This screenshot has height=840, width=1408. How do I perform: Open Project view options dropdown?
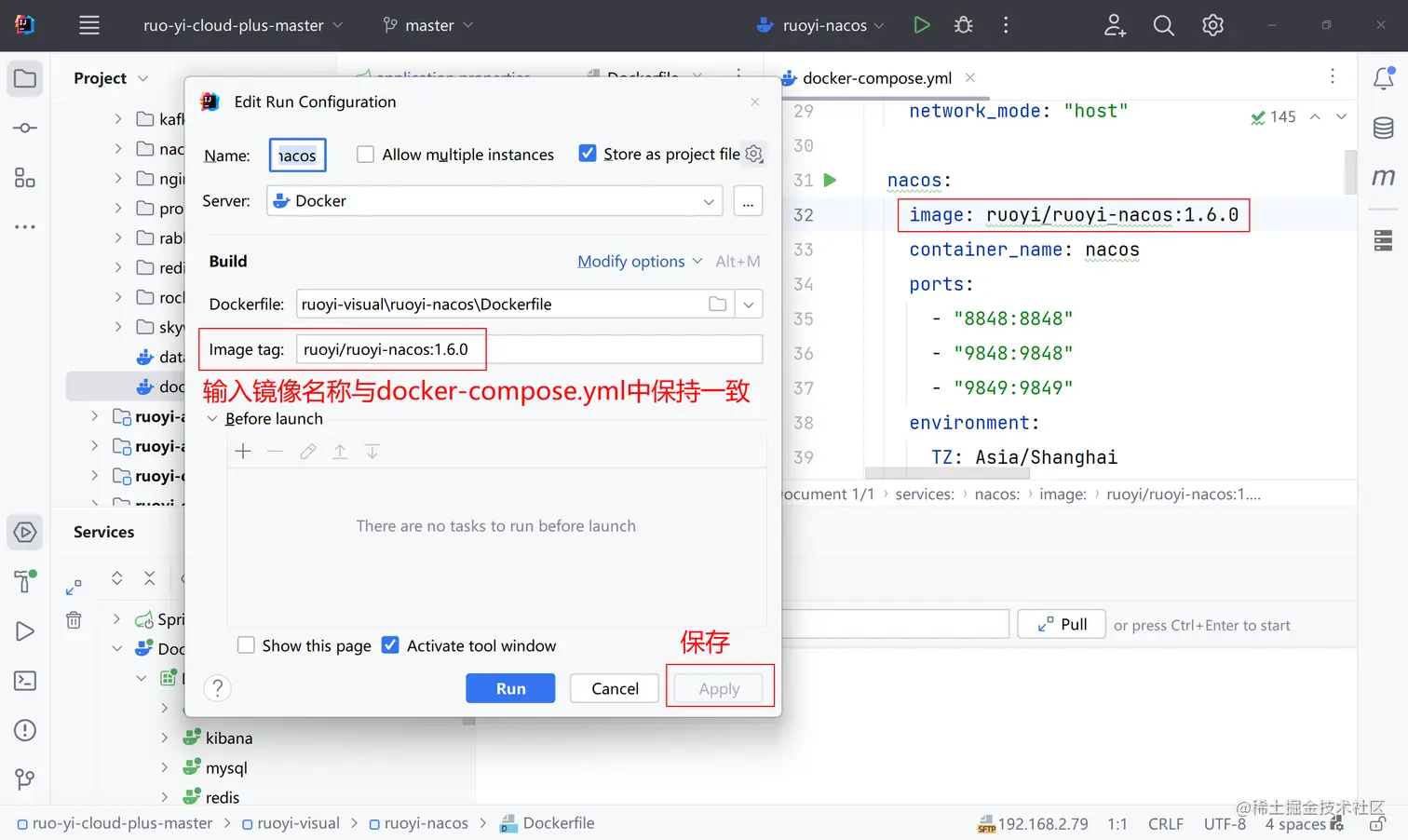[x=142, y=78]
